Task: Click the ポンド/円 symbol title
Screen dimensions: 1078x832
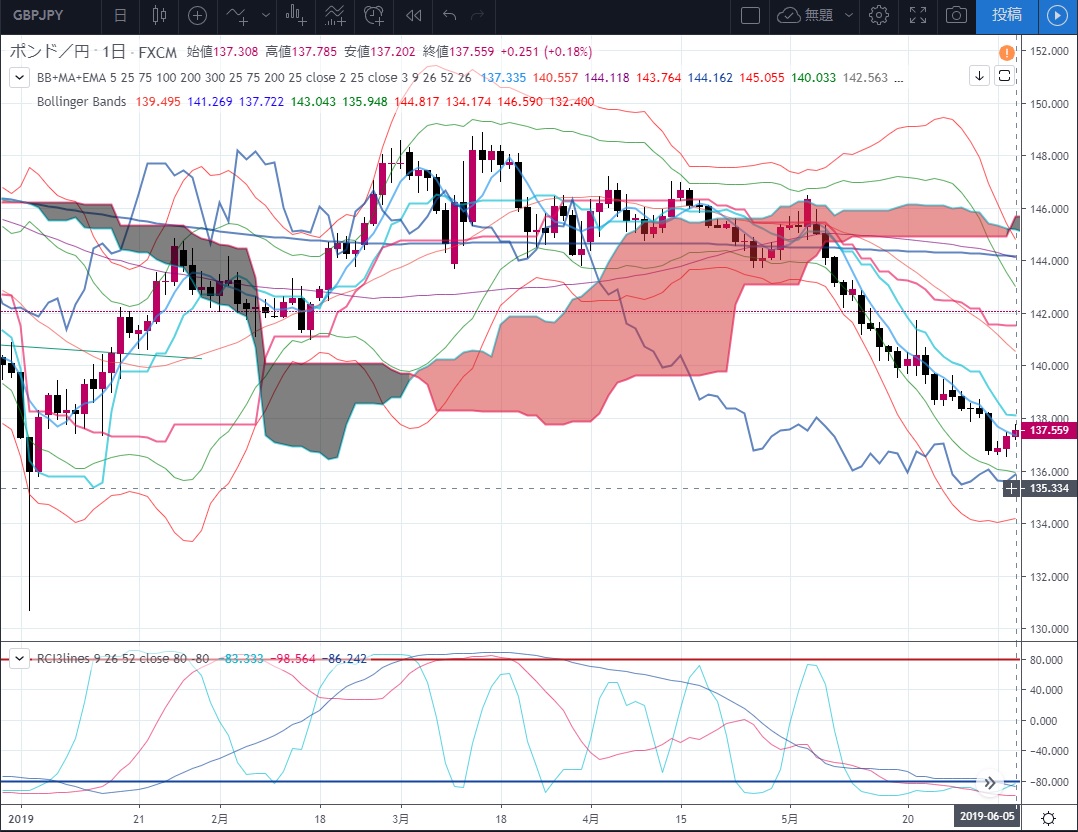Action: coord(49,52)
